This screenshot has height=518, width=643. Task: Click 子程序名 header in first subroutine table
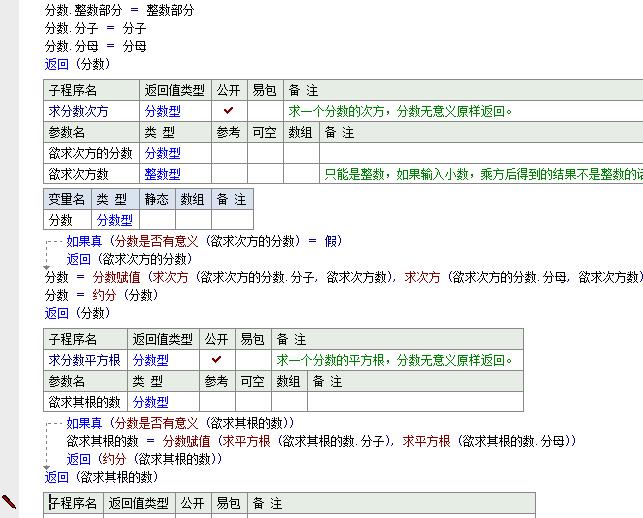(73, 90)
